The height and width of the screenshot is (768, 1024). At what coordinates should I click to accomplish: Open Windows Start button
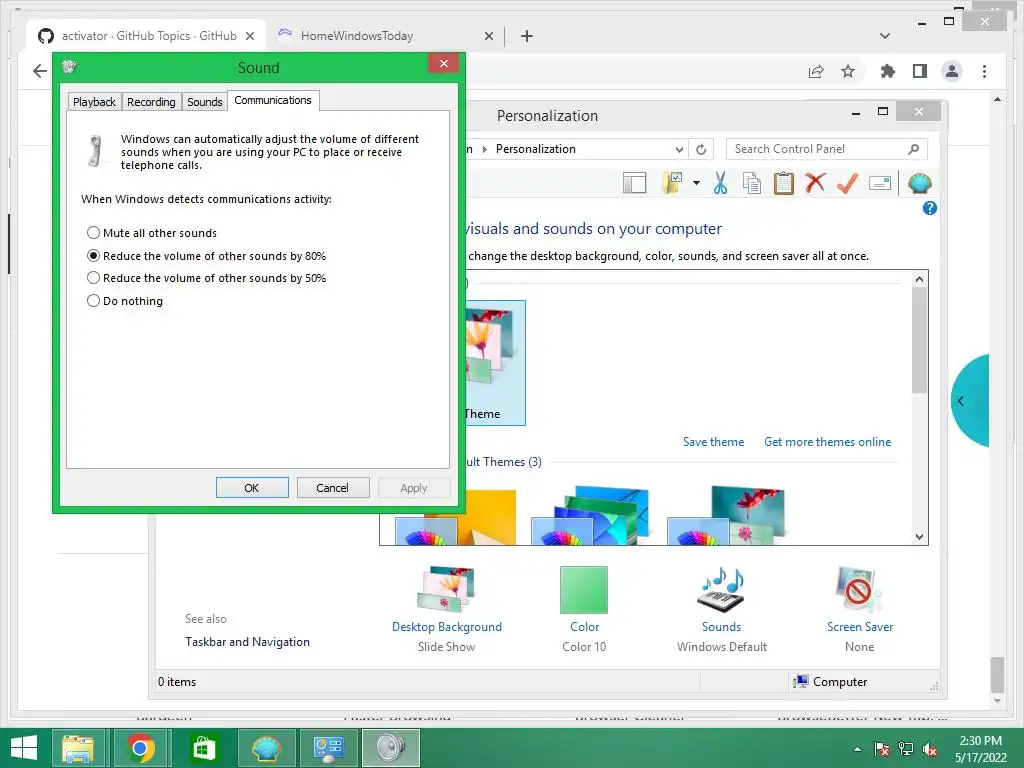pos(24,748)
